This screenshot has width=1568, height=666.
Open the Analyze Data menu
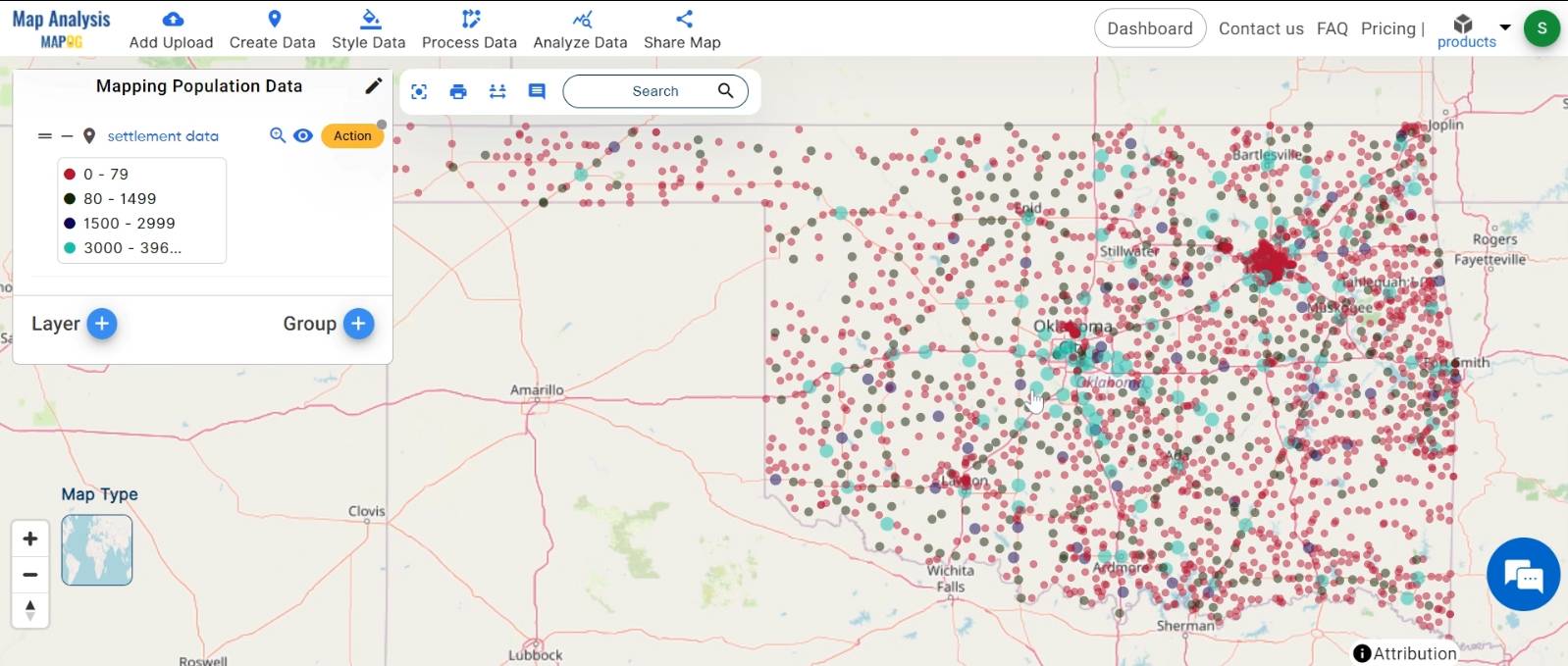(580, 30)
